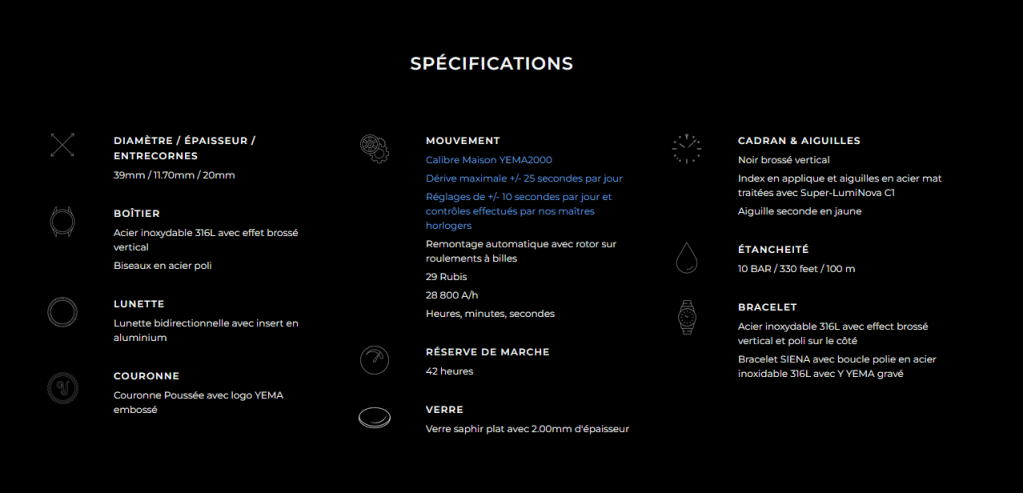Click the 39mm / 11.70mm / 20mm dimensions
Screen dimensions: 1023x493
[x=174, y=175]
